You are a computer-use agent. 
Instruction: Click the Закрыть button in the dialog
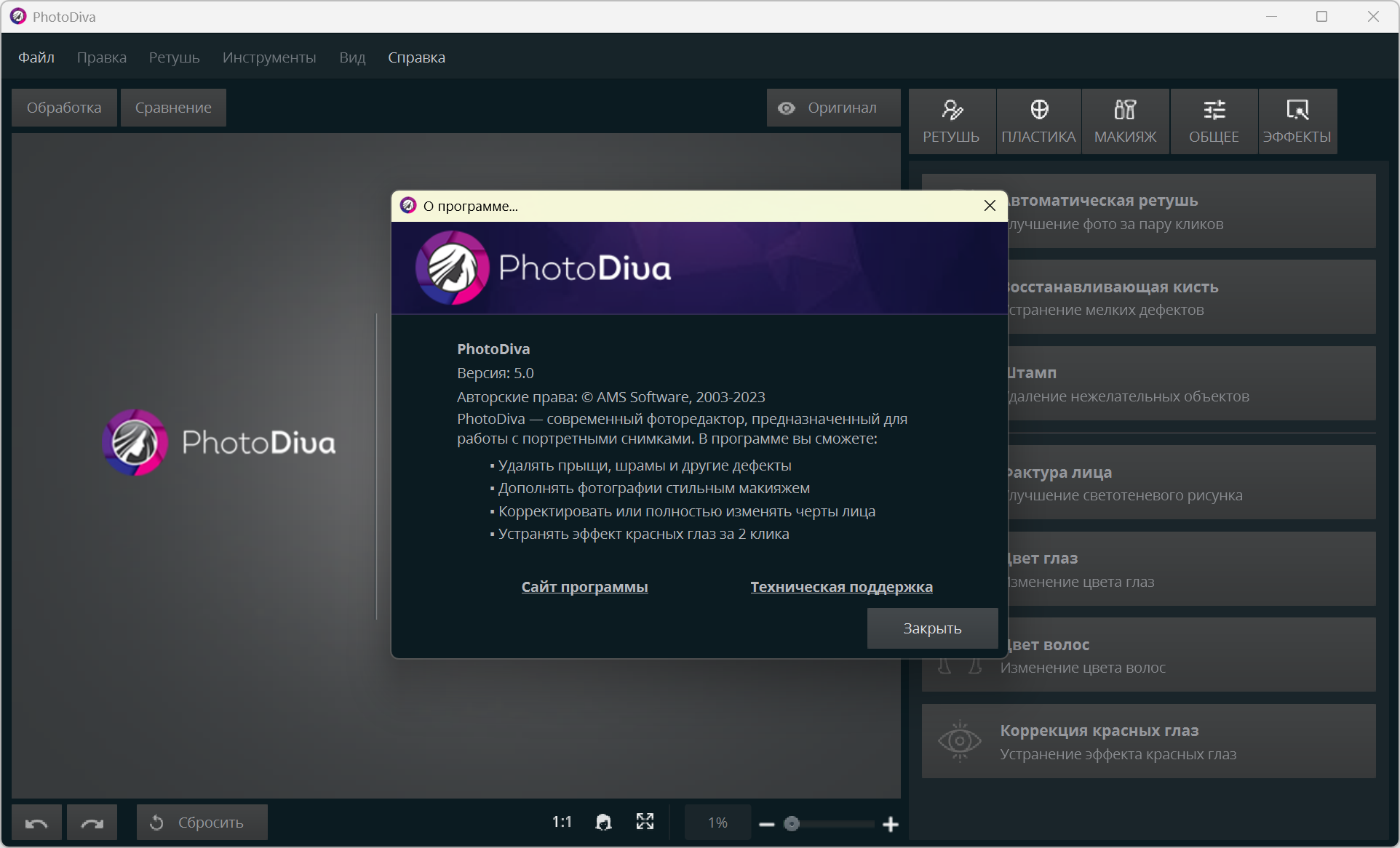[x=932, y=628]
